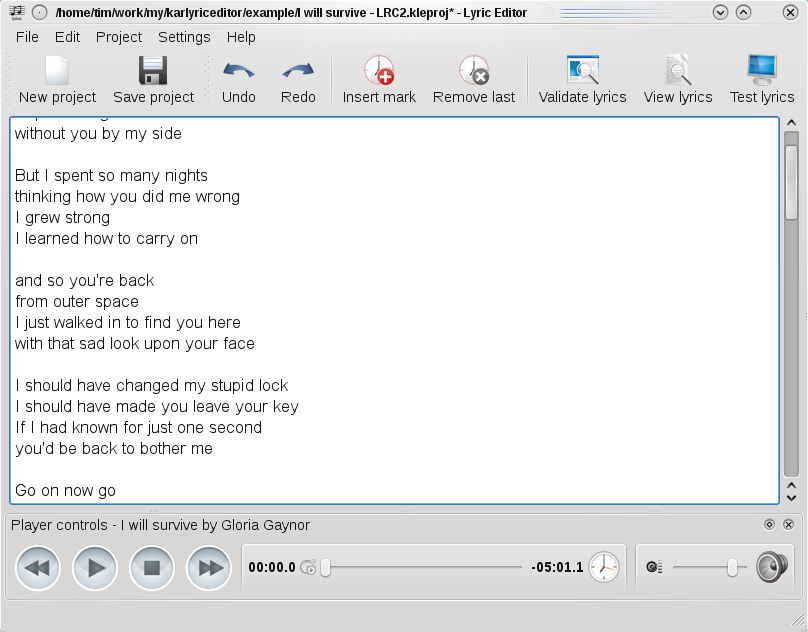Click the line 'from outer space'
Viewport: 808px width, 632px height.
77,302
